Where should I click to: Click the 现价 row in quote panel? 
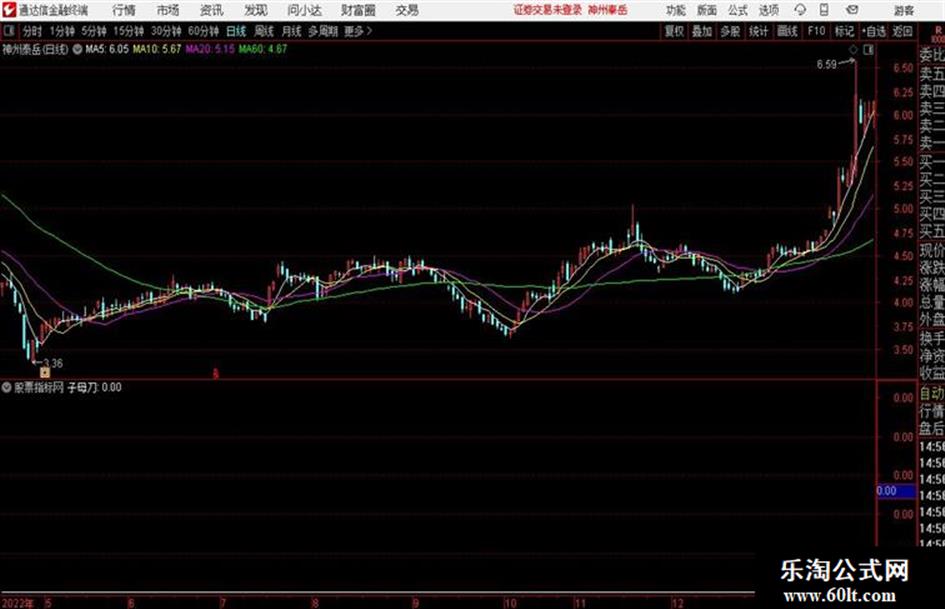click(x=932, y=250)
